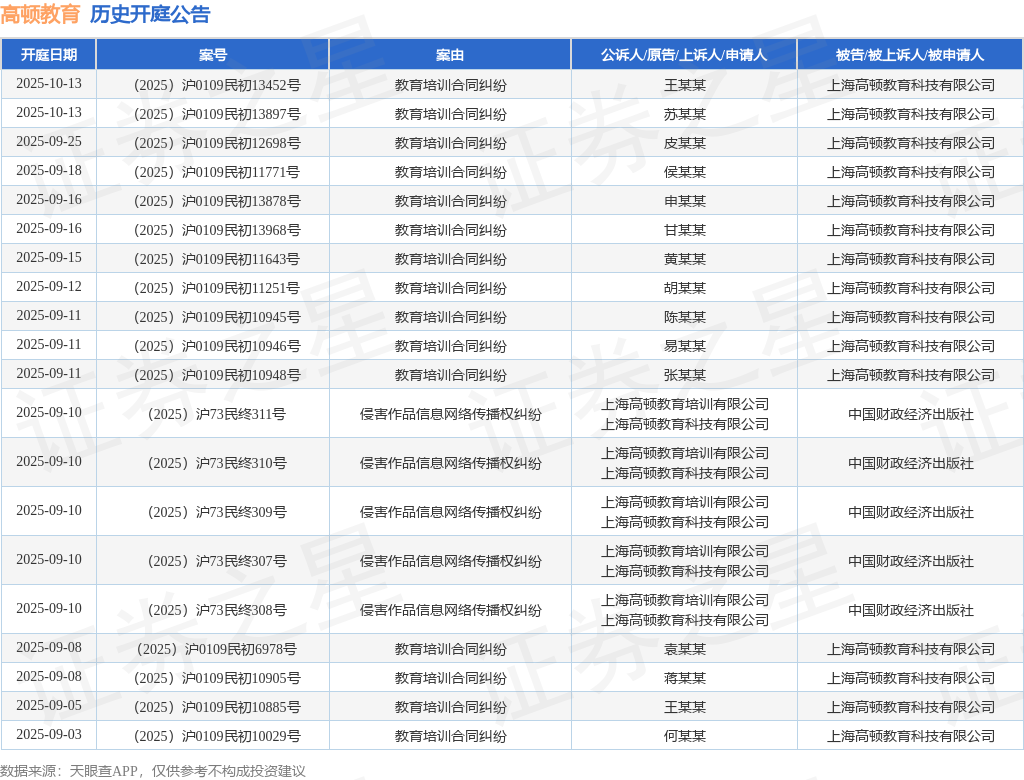Screen dimensions: 1024x780
Task: Click case number 沪73民终310号
Action: 241,463
